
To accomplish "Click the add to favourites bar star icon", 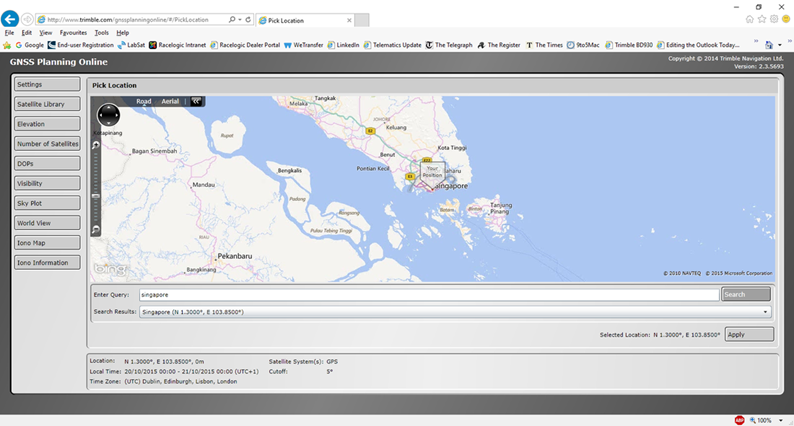I will click(x=7, y=45).
